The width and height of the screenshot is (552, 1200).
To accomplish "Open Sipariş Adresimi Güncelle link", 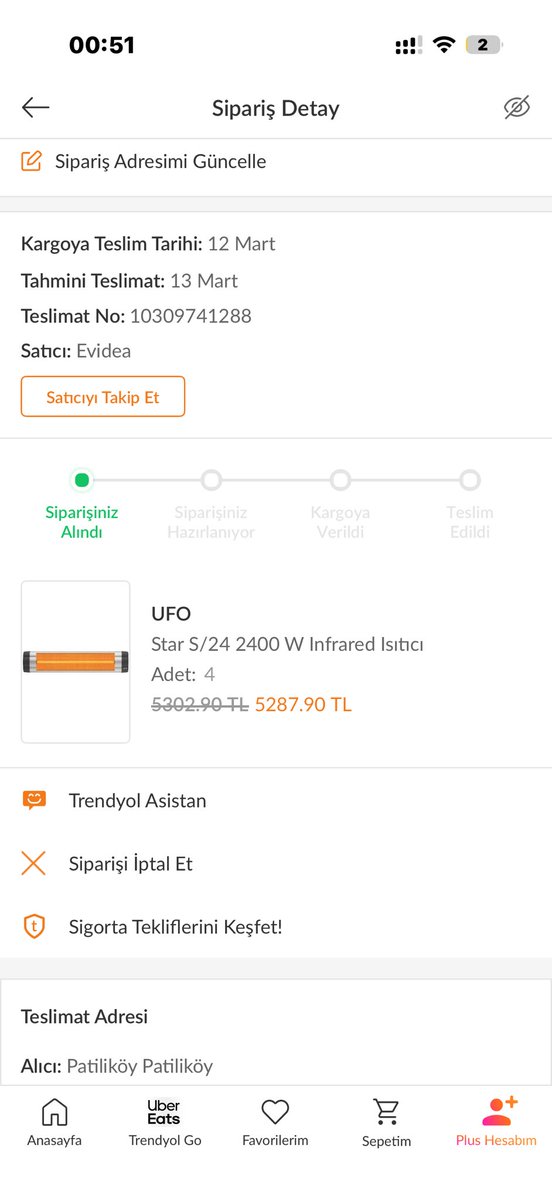I will point(160,161).
